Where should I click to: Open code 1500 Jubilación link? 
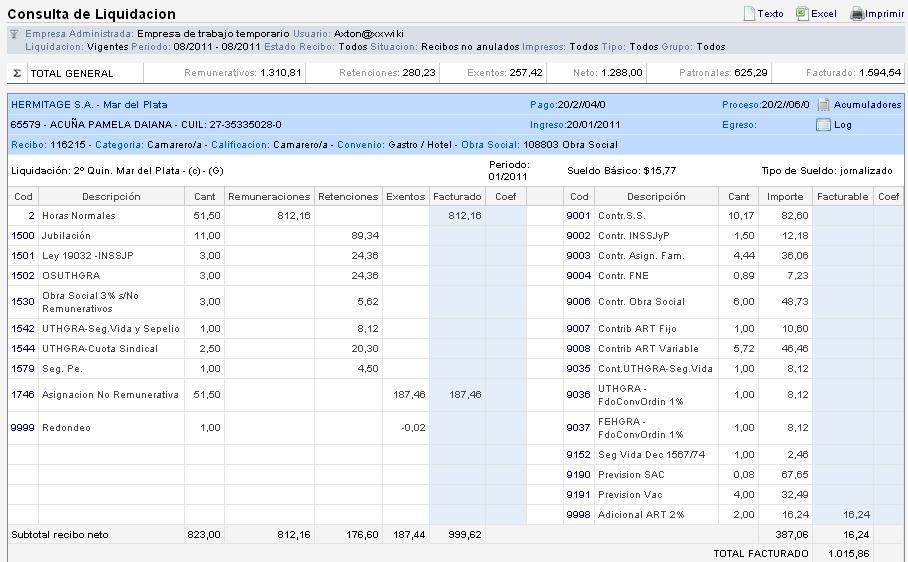(x=22, y=236)
